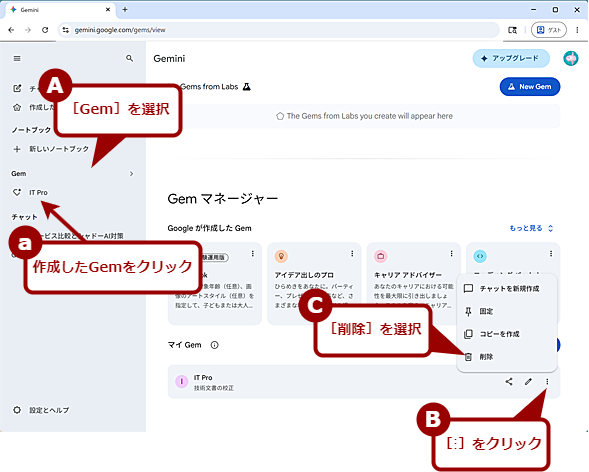Click the sidebar search icon

click(130, 58)
